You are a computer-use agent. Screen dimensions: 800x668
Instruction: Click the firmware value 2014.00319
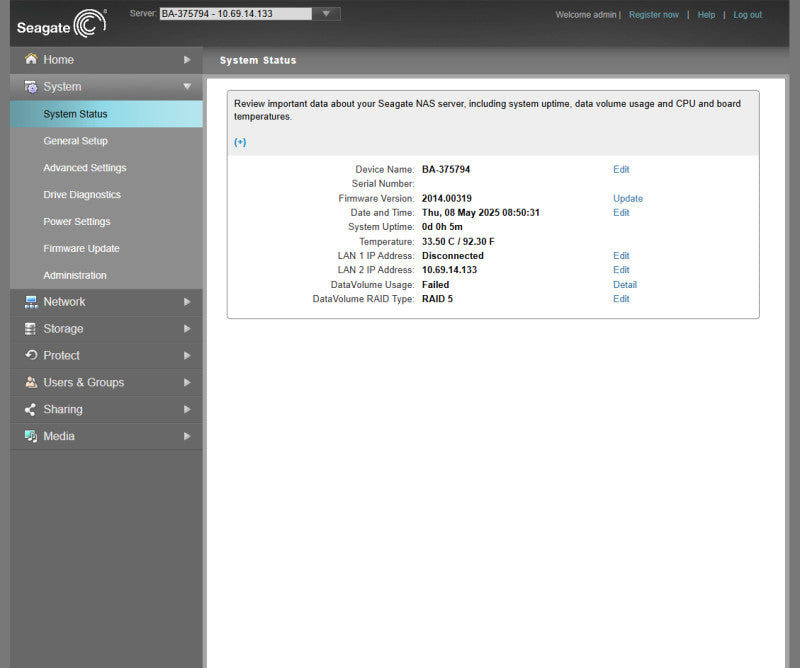point(446,199)
